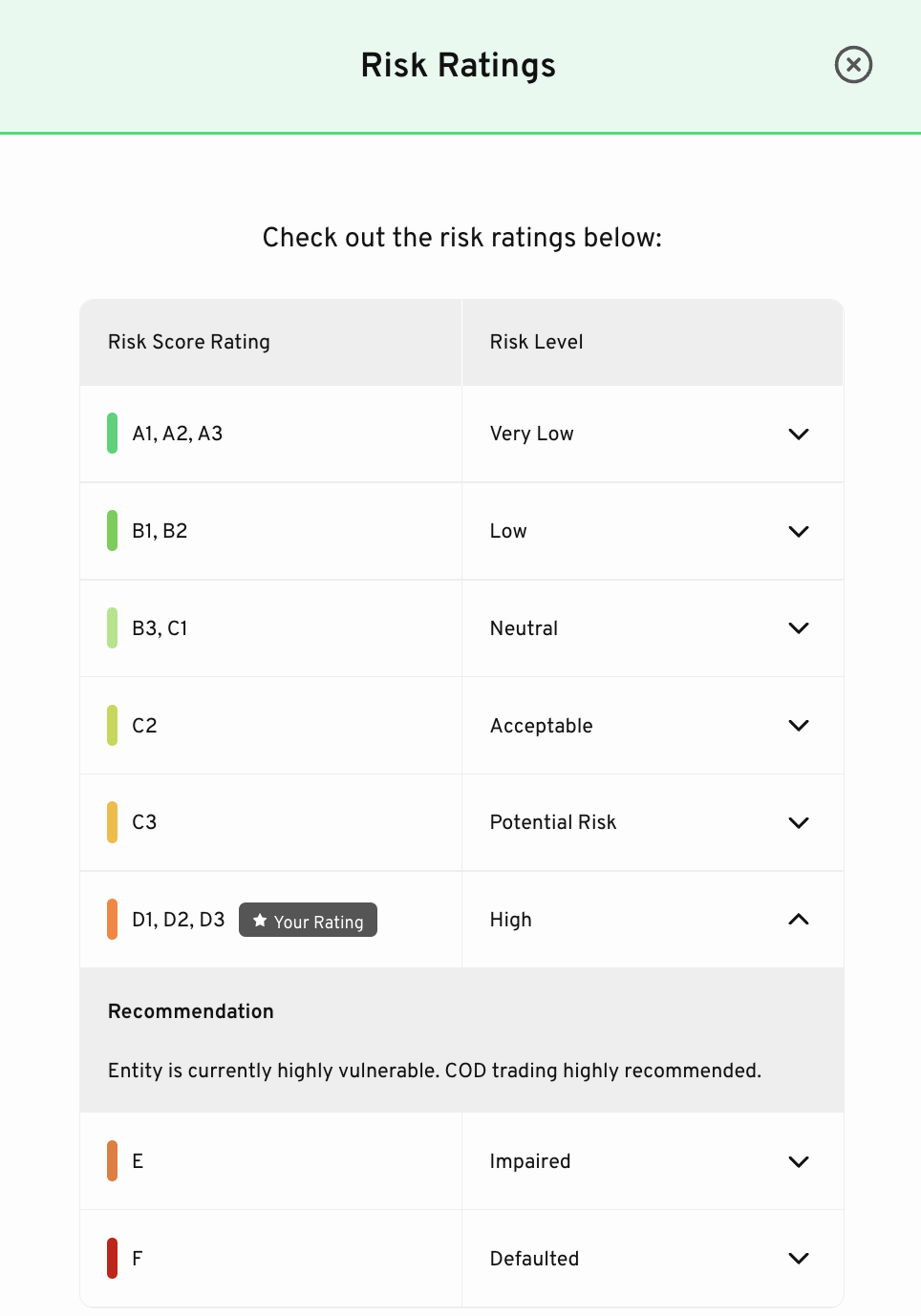Select the D1, D2, D3 rating row

point(178,920)
